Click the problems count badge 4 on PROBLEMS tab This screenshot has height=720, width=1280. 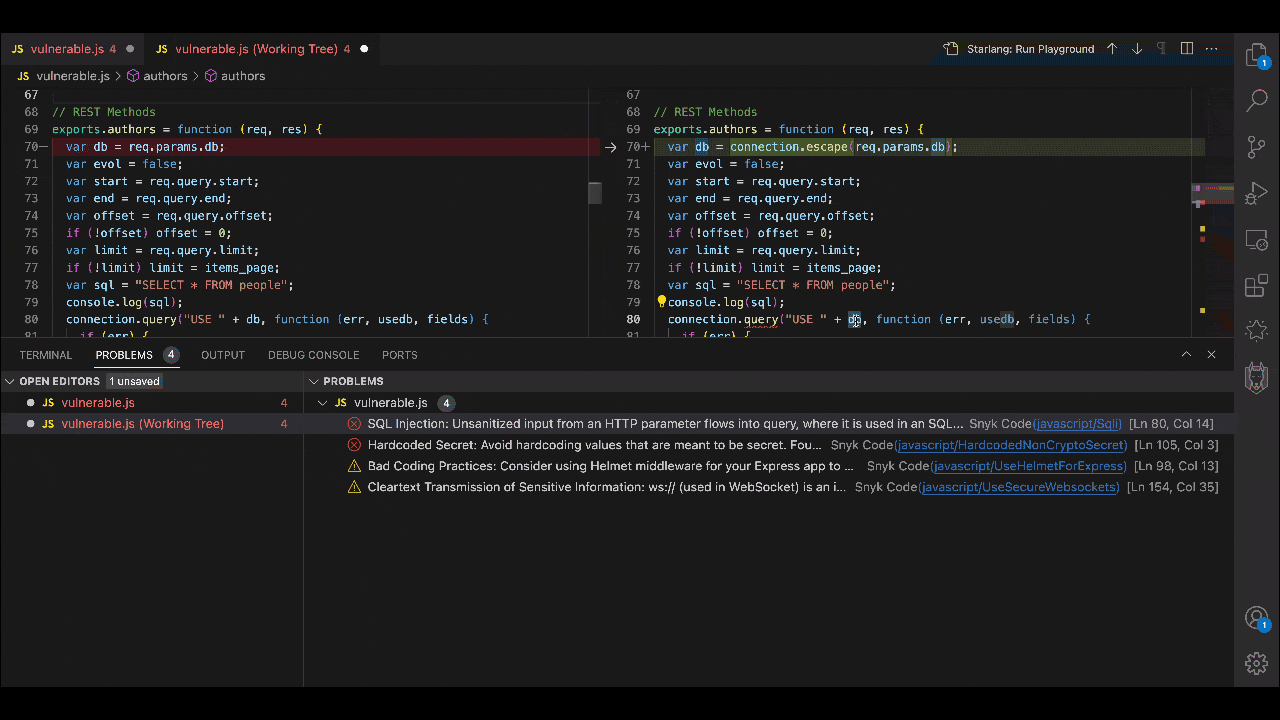171,355
